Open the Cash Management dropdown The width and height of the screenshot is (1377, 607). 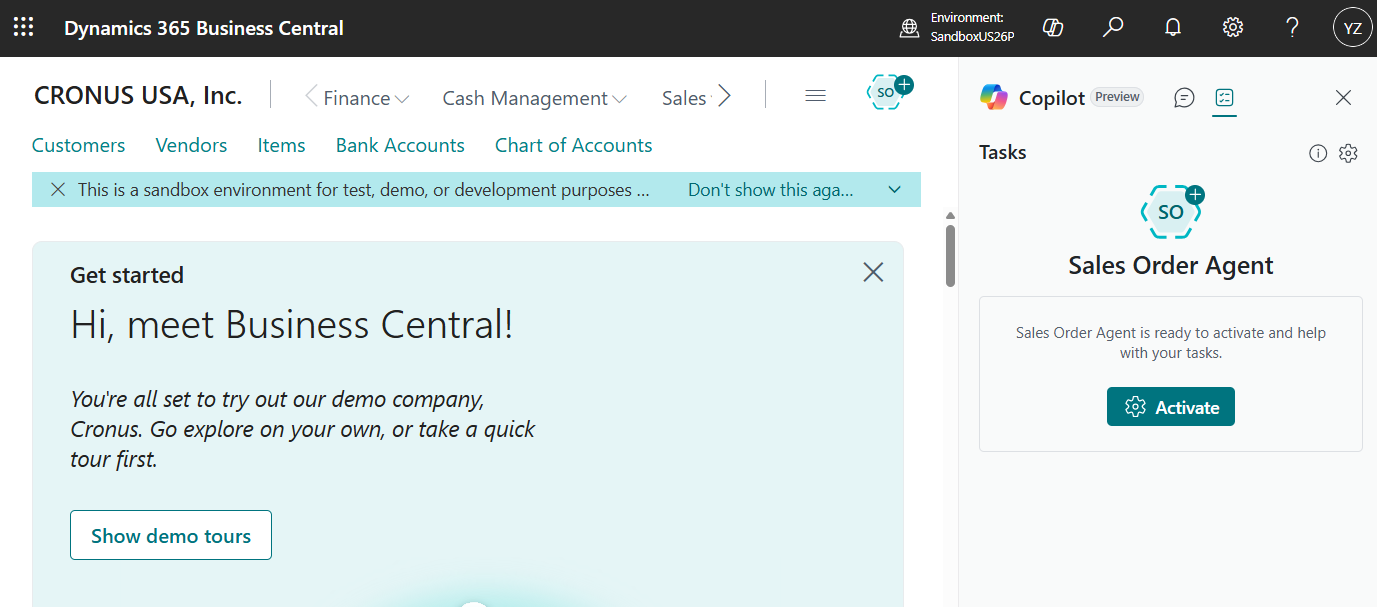(533, 97)
